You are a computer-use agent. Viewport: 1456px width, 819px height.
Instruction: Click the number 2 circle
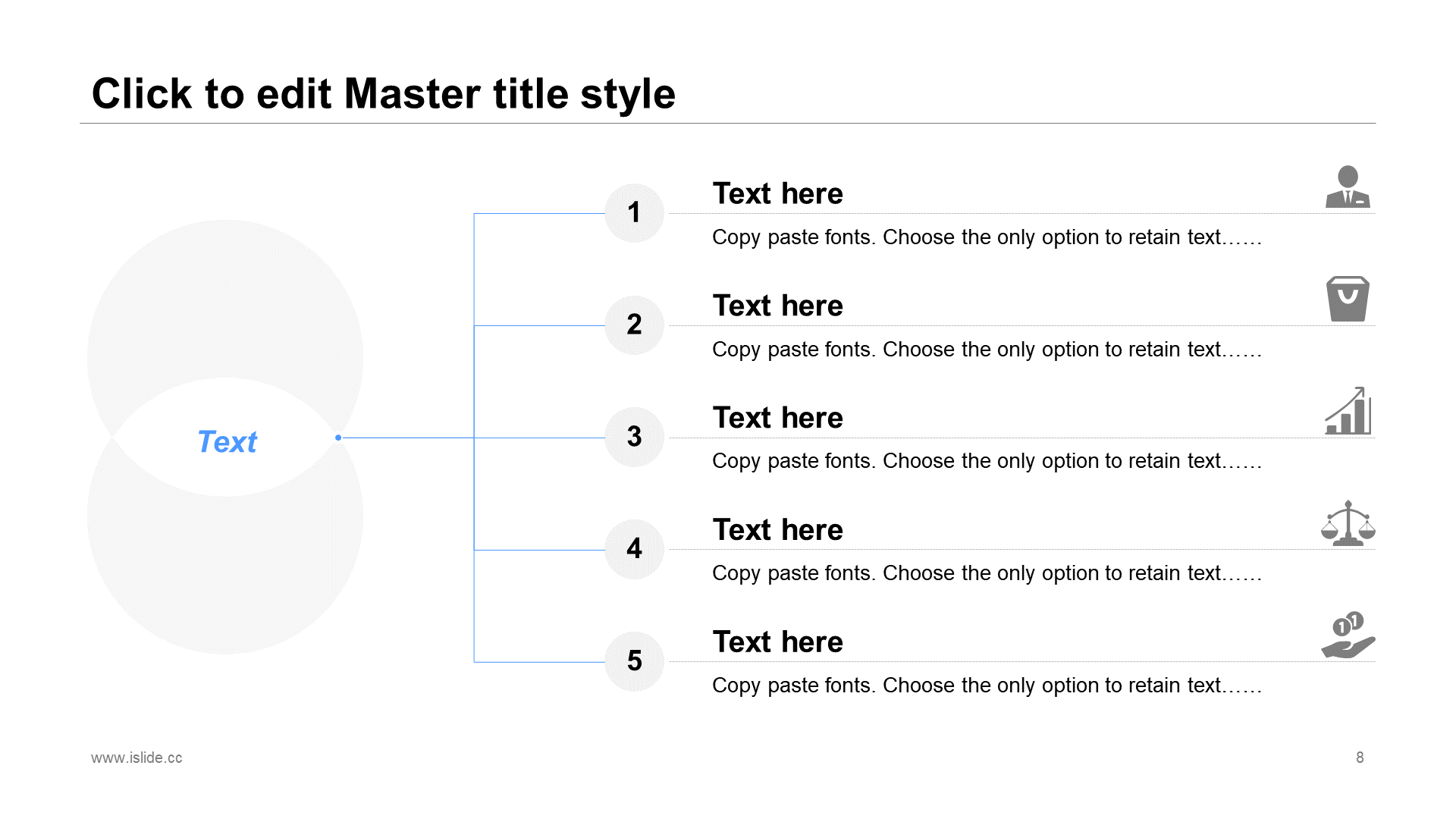tap(634, 325)
